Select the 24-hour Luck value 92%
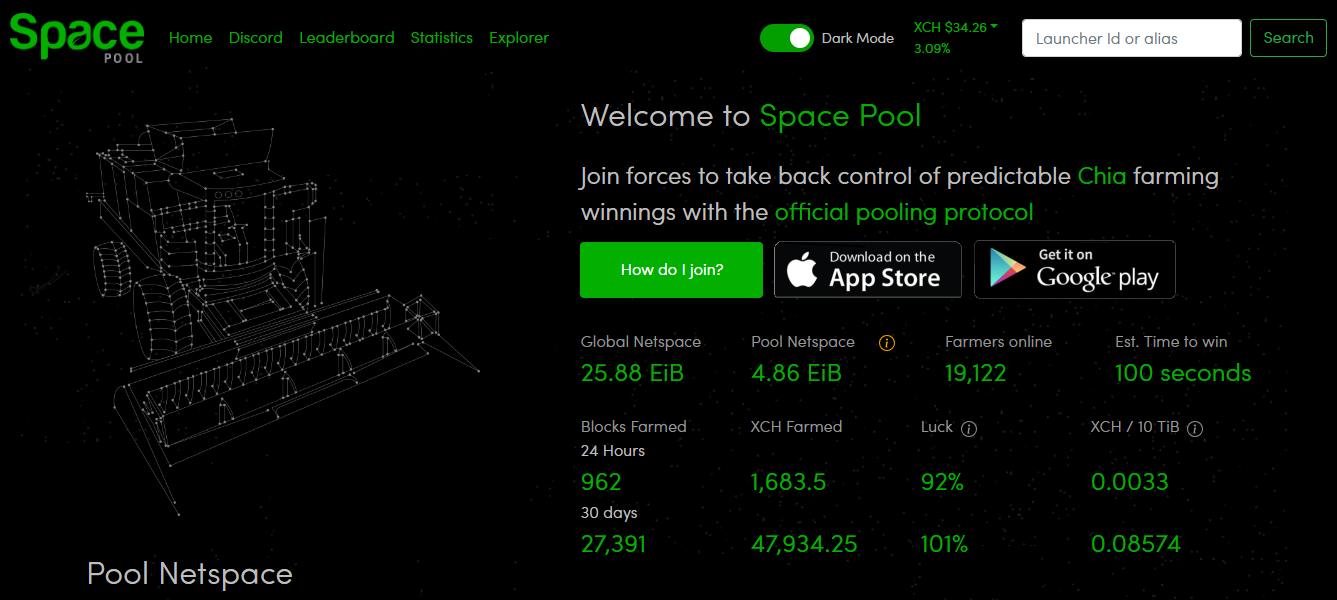The height and width of the screenshot is (600, 1337). coord(942,482)
